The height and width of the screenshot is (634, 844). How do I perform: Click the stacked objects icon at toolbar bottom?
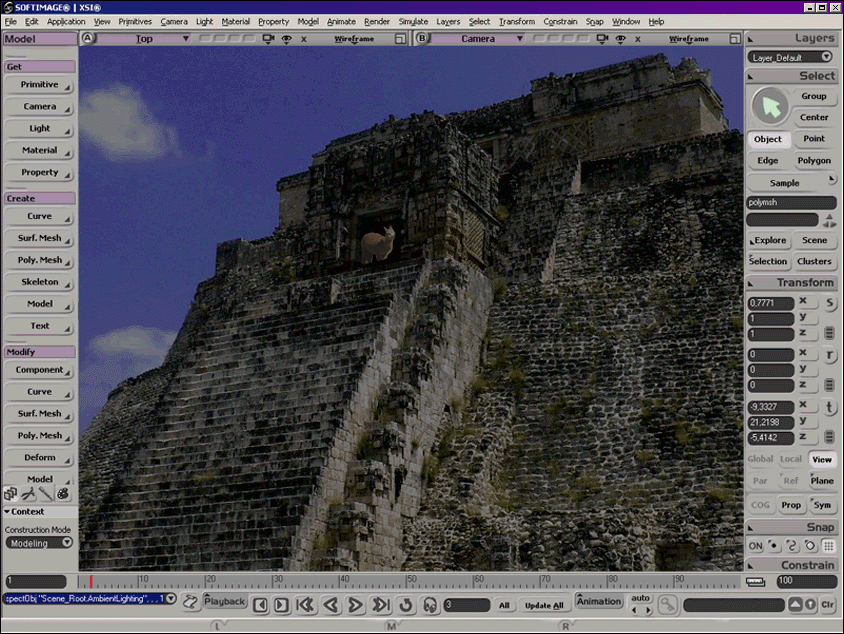pos(12,493)
